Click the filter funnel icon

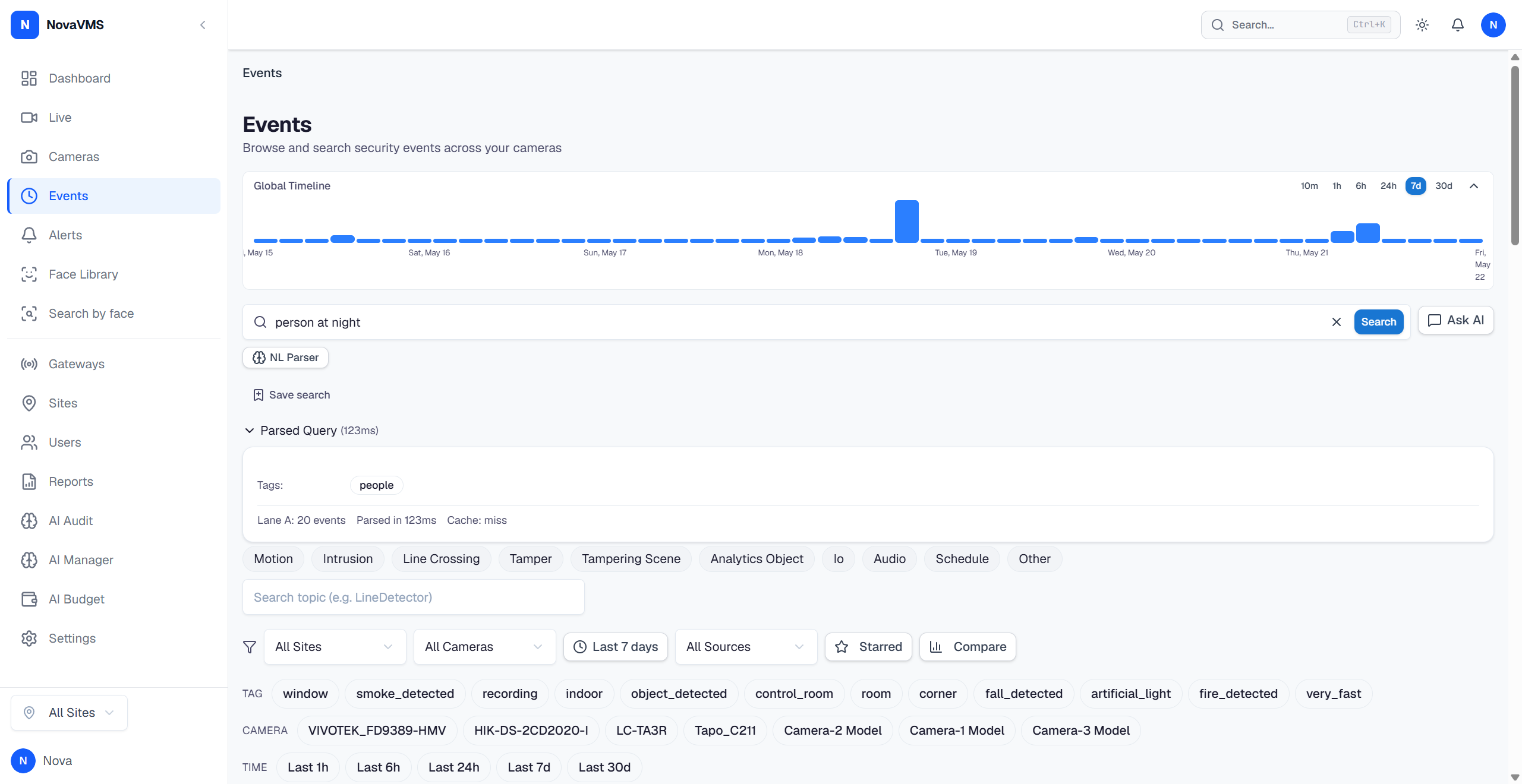pos(250,647)
